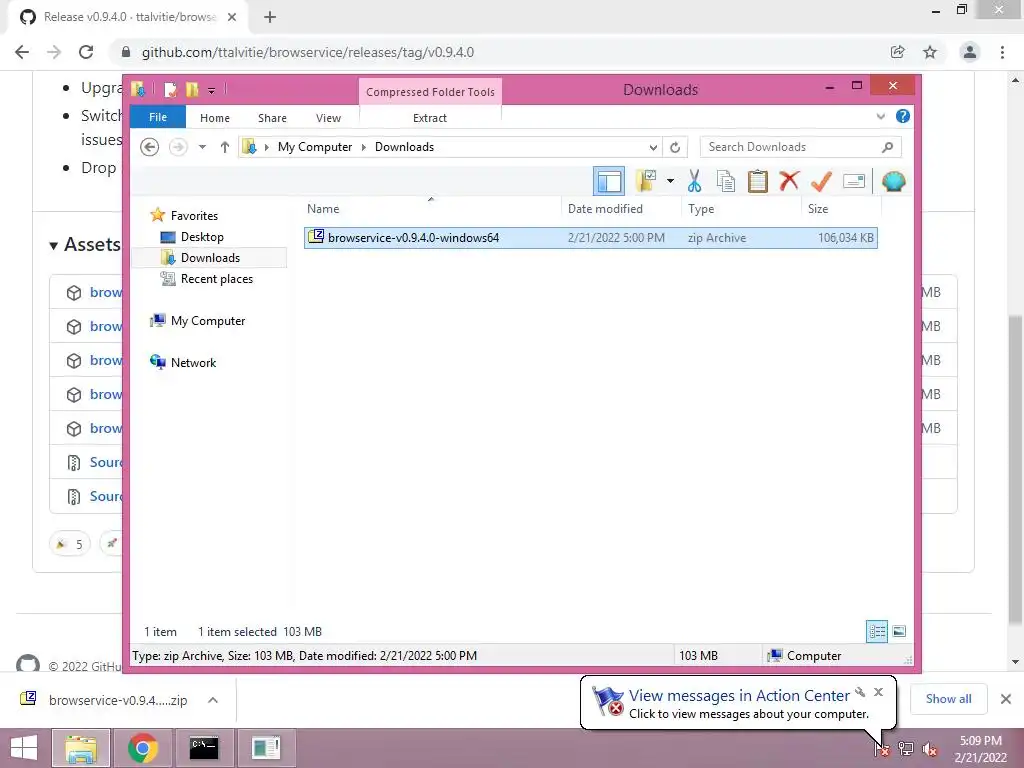Open Explorer help question mark icon
The image size is (1024, 768).
tap(903, 116)
